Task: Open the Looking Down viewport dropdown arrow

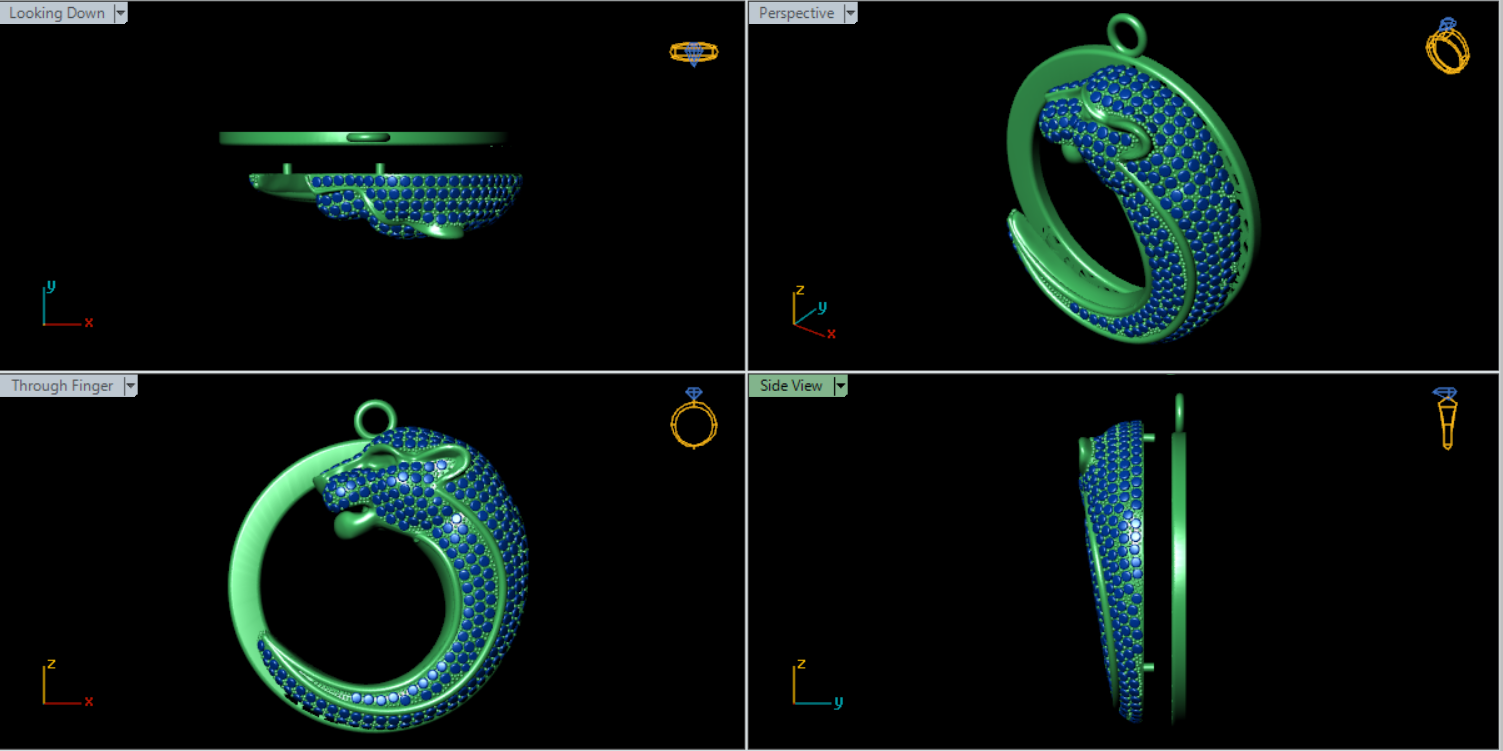Action: (x=121, y=13)
